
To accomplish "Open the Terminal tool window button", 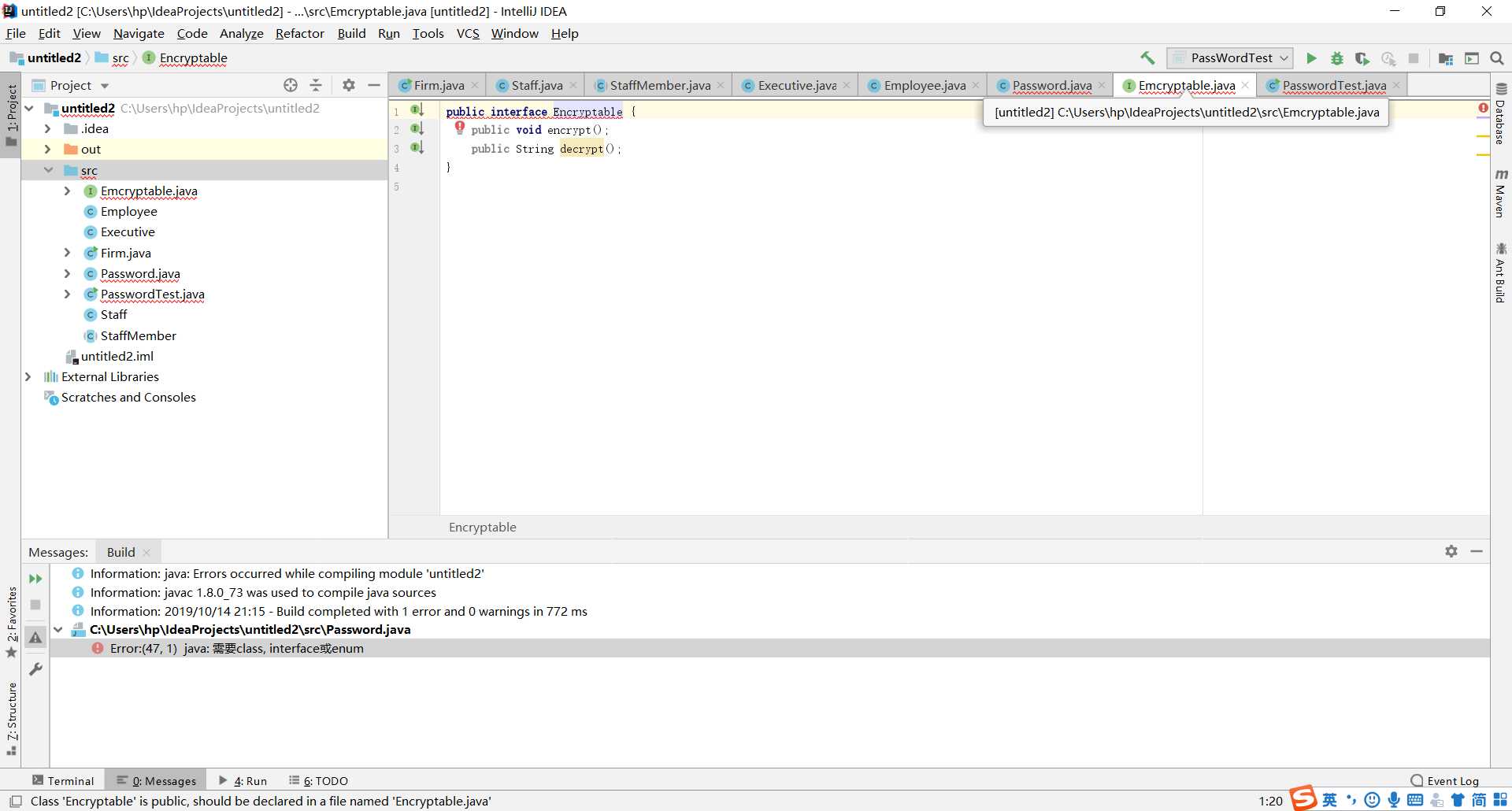I will [x=63, y=780].
